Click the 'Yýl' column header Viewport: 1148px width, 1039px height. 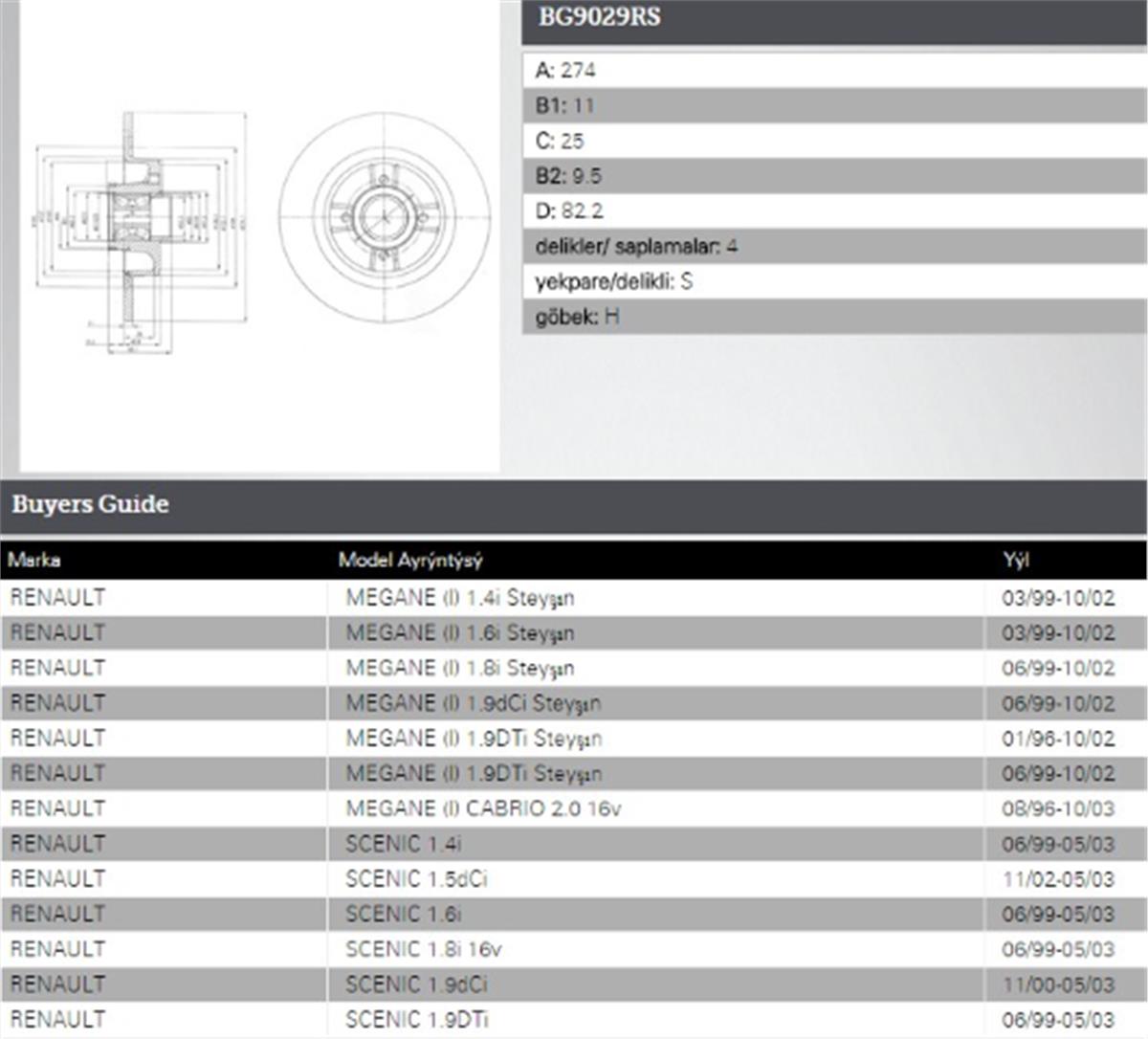click(x=1016, y=560)
